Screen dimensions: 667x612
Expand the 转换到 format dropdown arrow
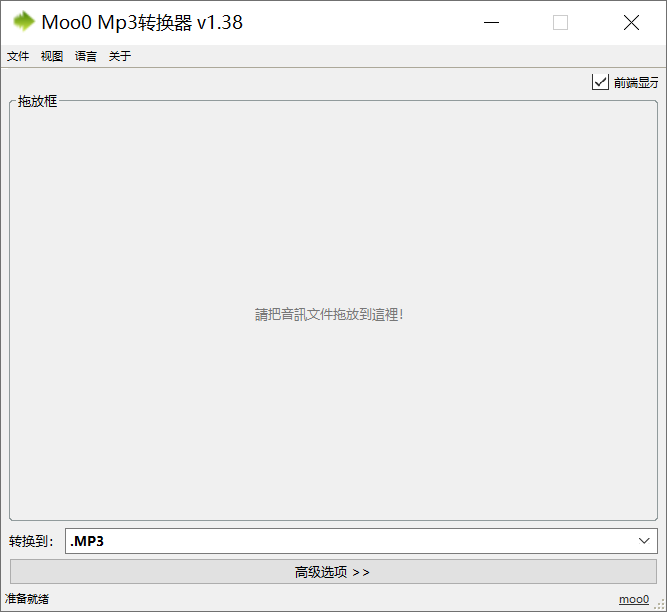pos(644,541)
